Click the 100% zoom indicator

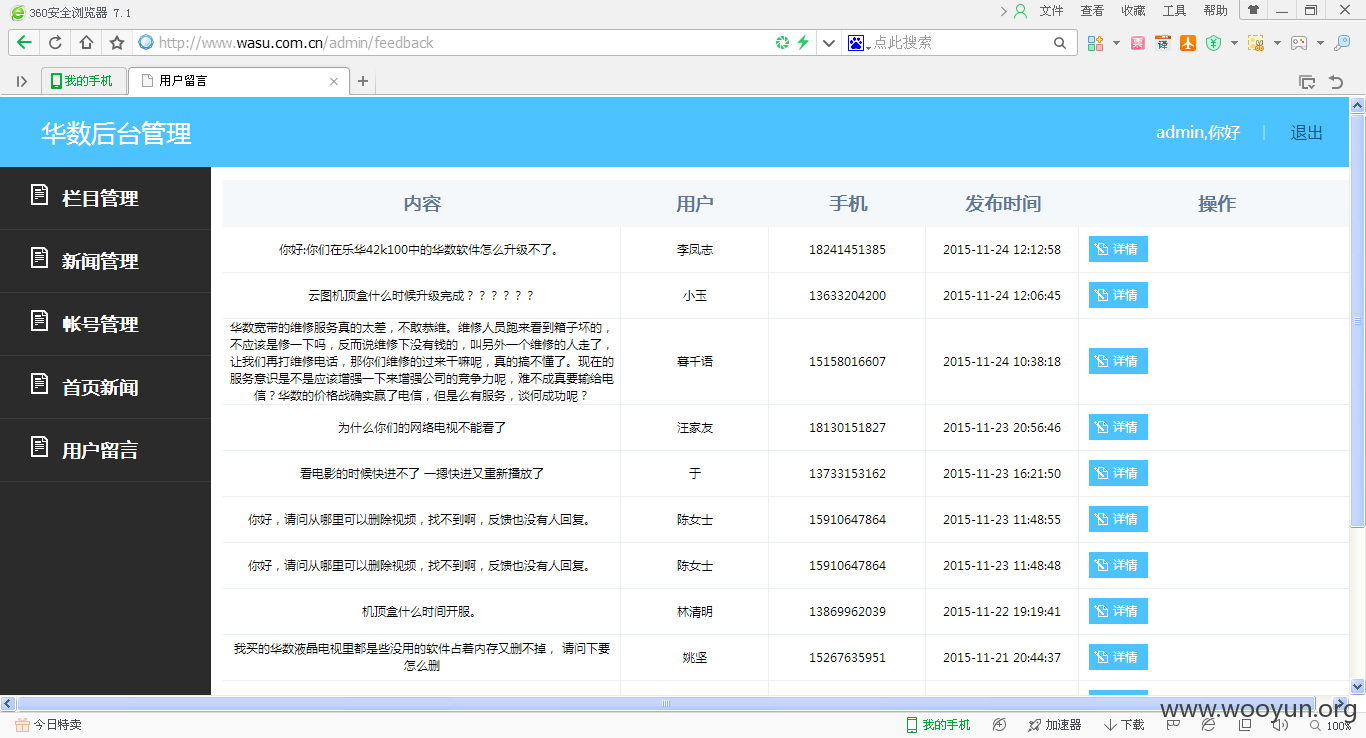tap(1332, 726)
